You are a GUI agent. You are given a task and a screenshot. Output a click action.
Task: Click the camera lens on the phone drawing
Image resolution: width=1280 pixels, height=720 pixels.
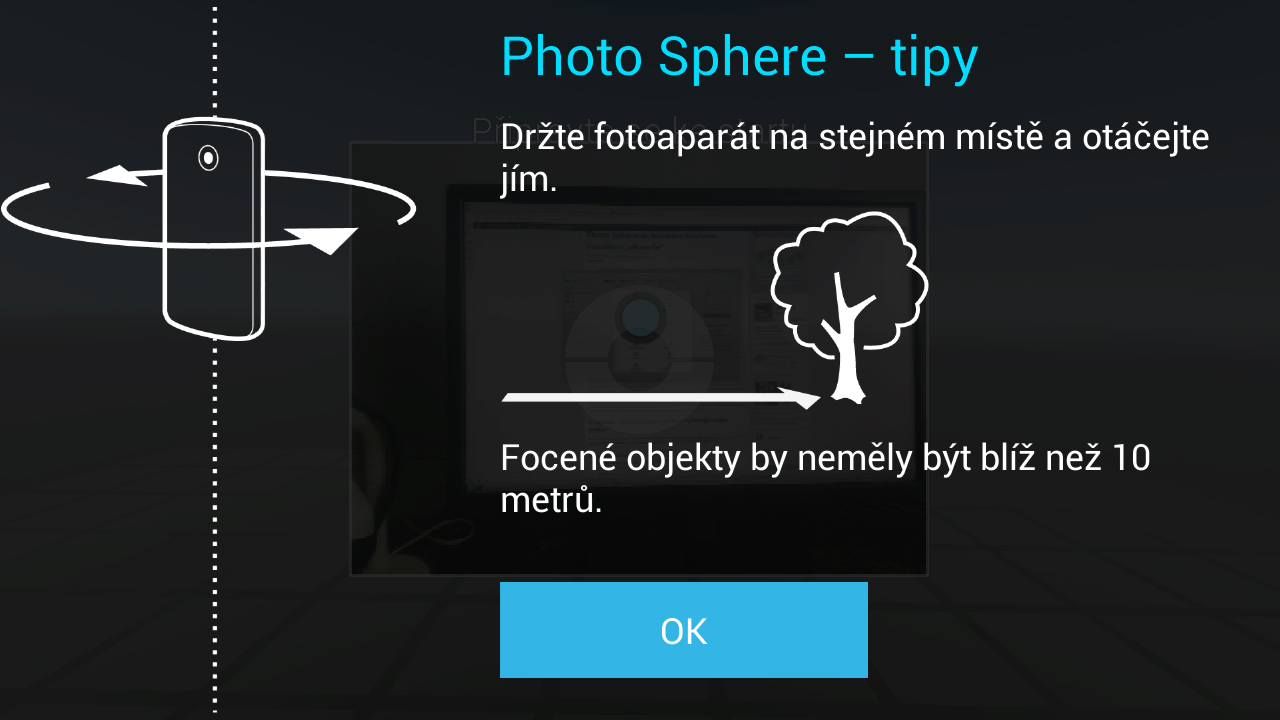click(x=208, y=158)
